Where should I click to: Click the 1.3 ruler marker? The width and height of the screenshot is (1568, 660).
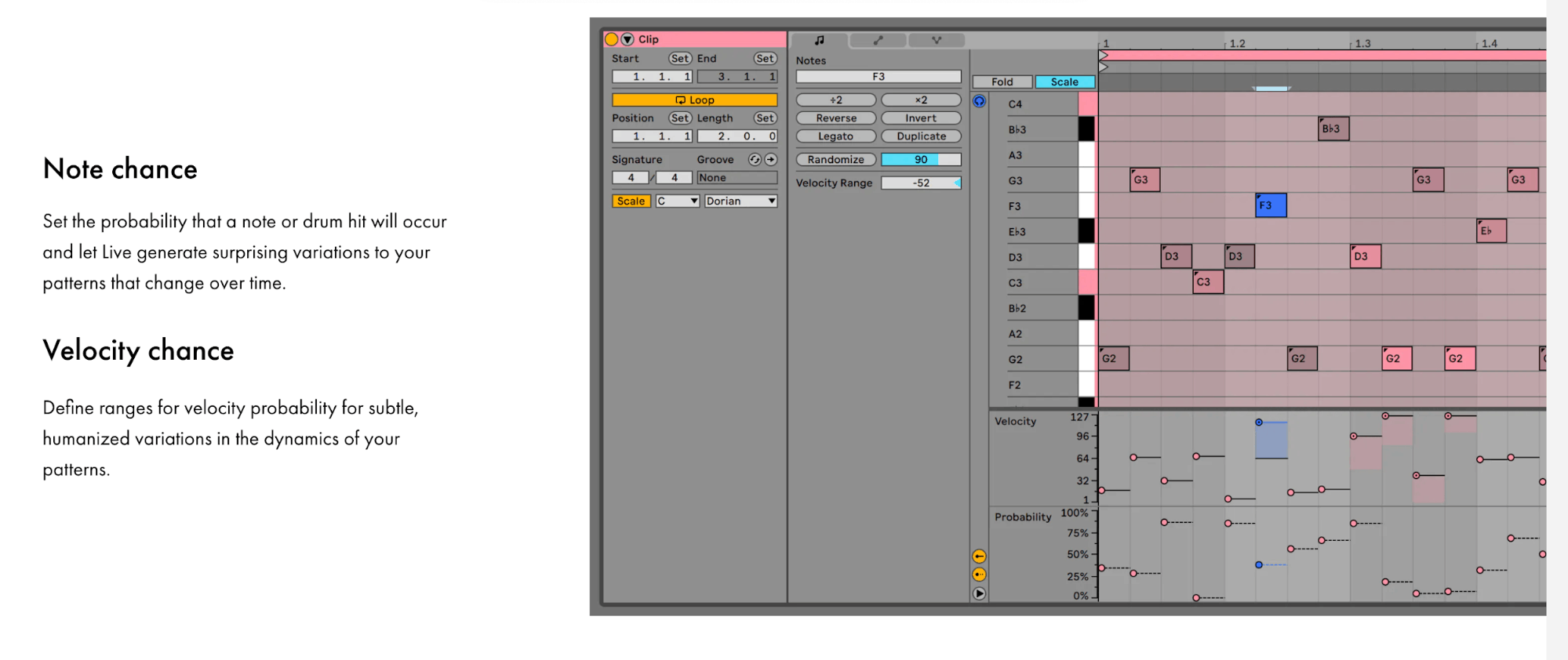pyautogui.click(x=1362, y=44)
